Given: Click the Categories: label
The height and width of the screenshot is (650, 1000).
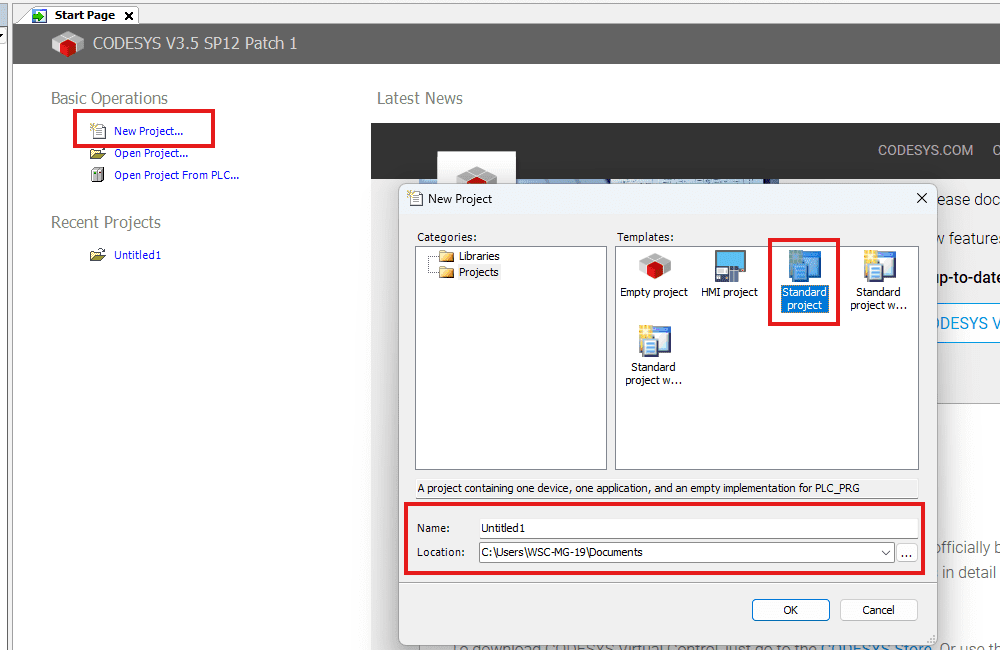Looking at the screenshot, I should (447, 237).
